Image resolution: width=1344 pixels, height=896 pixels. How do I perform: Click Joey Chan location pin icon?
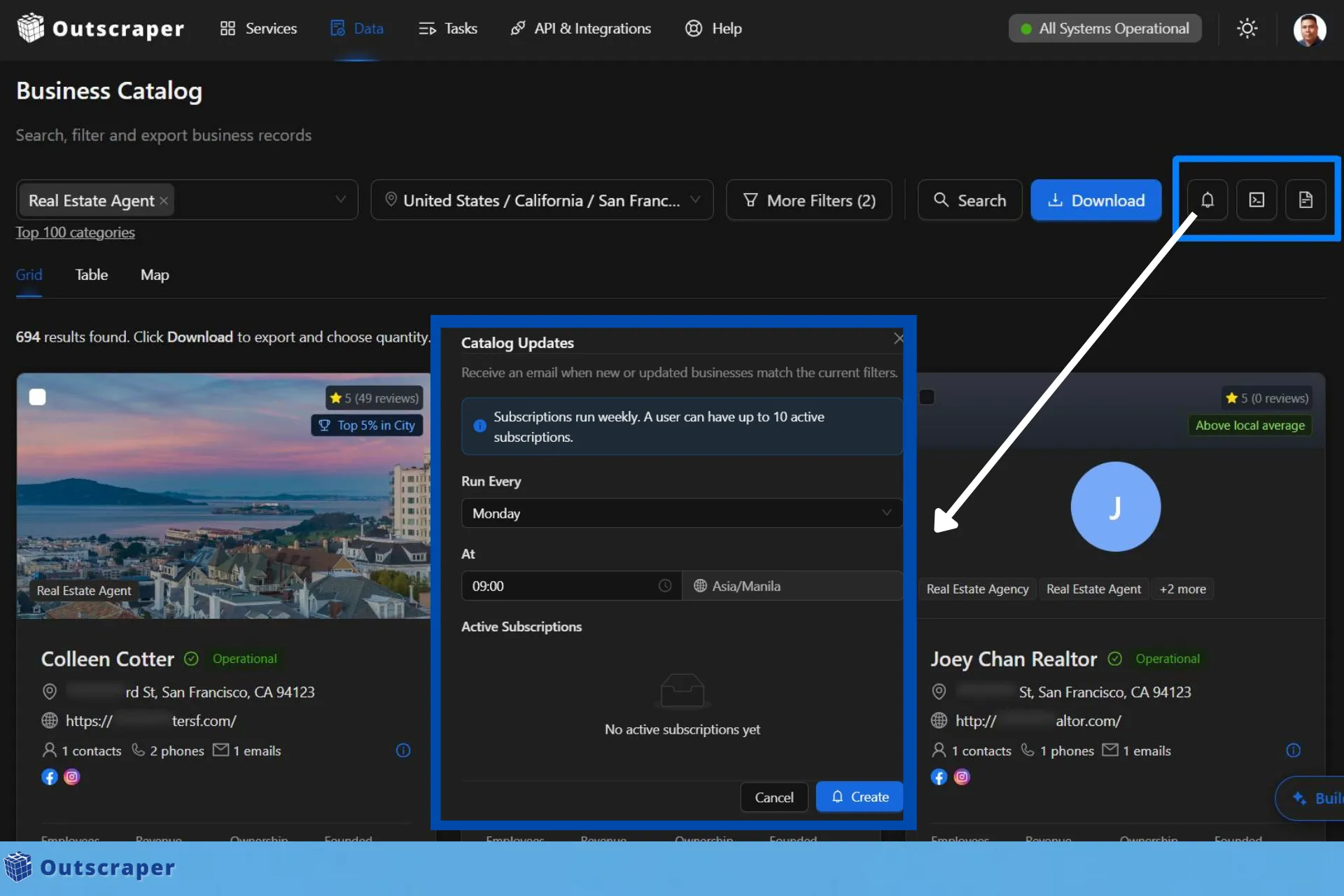pos(939,692)
